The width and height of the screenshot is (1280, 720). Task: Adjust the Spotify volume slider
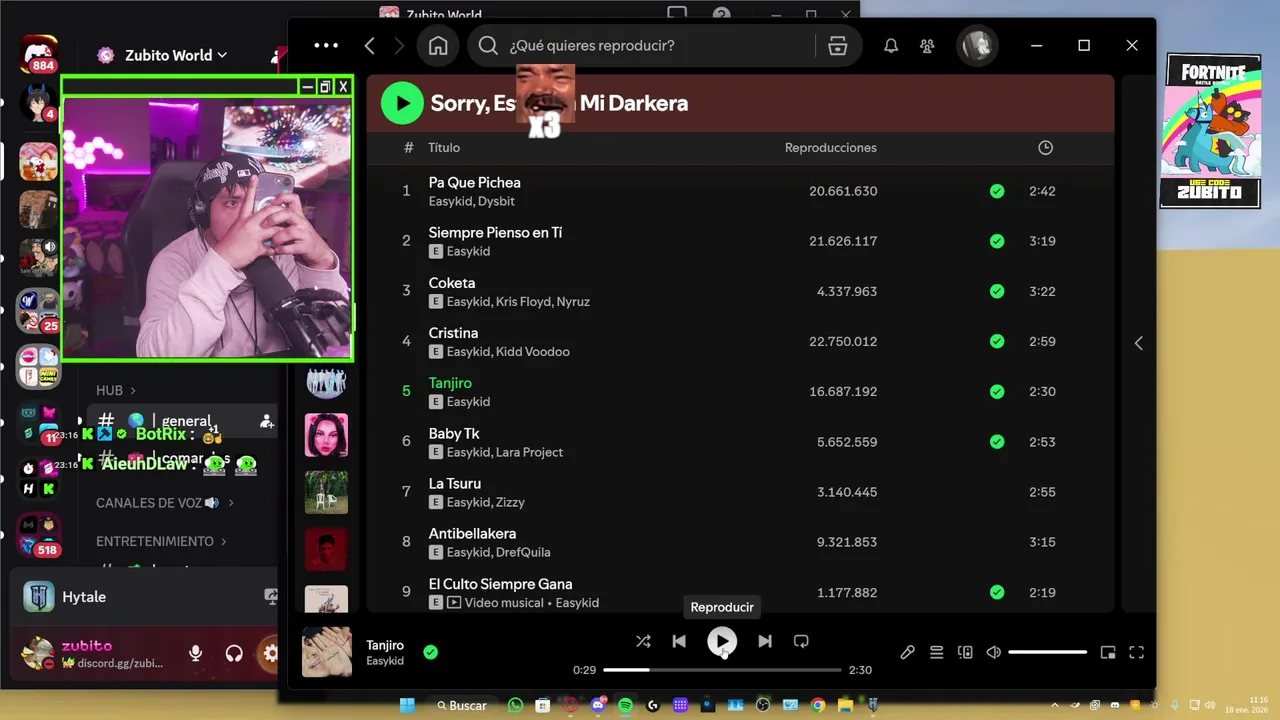click(x=1047, y=652)
